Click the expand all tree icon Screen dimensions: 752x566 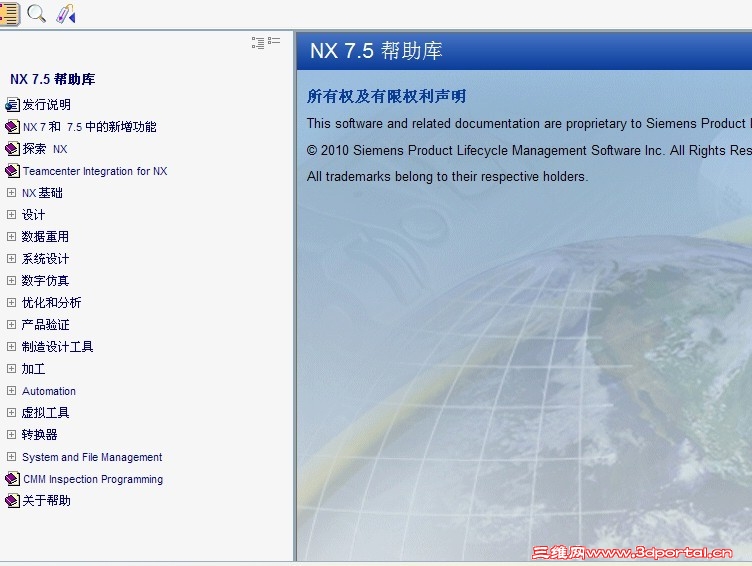[x=258, y=43]
